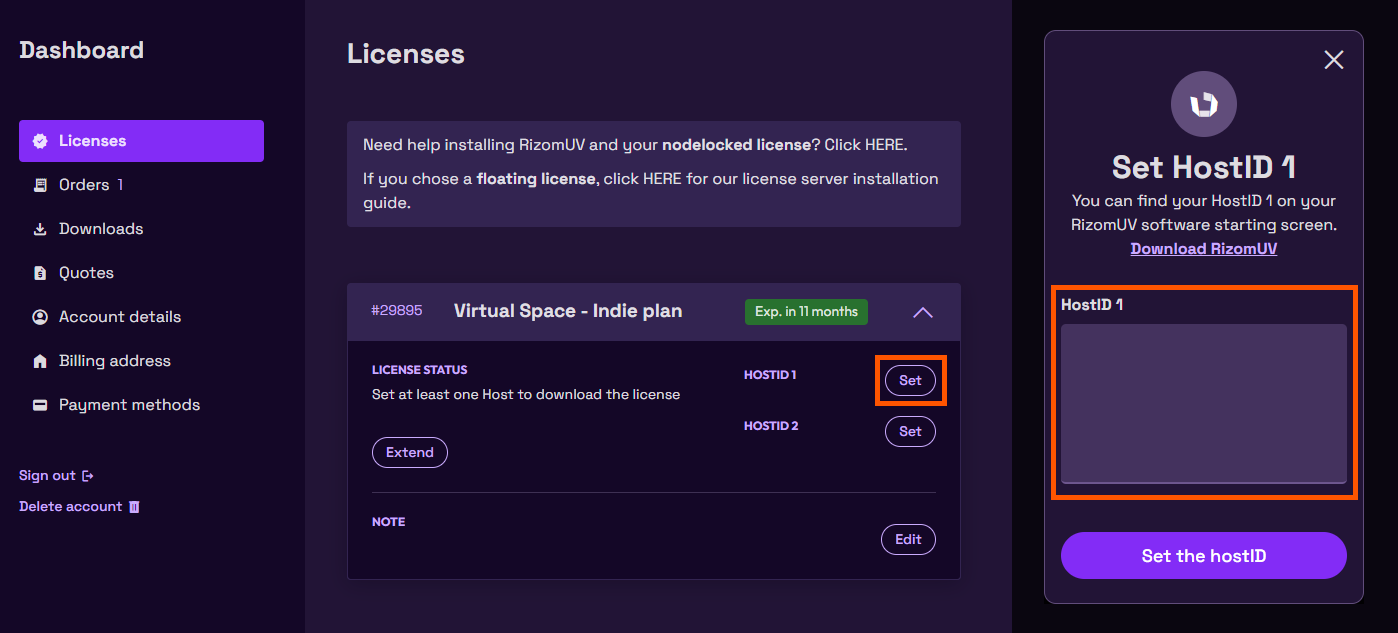This screenshot has width=1398, height=633.
Task: Set the HOSTID 1 value
Action: click(x=910, y=380)
